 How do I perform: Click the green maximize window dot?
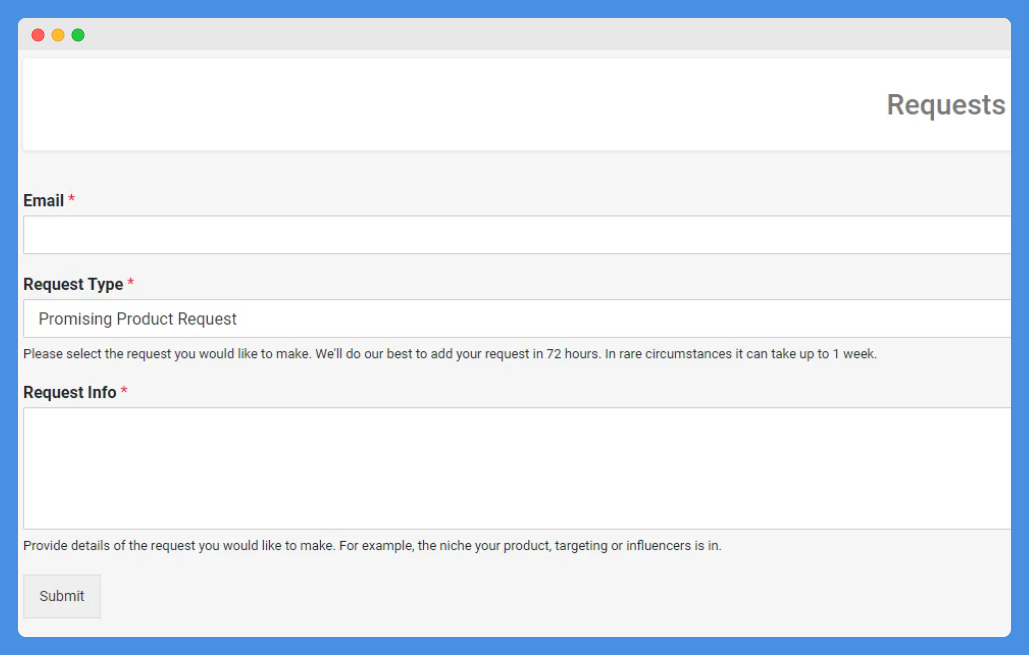pos(78,35)
